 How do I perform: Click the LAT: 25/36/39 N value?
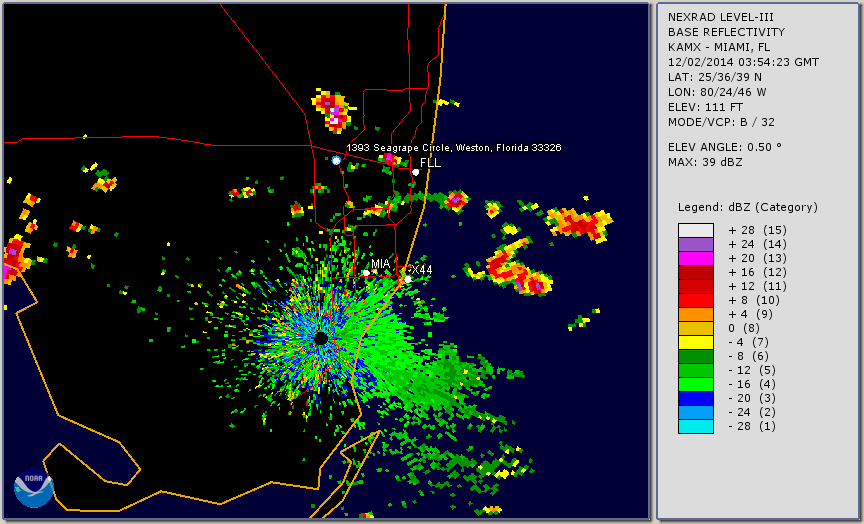point(715,77)
